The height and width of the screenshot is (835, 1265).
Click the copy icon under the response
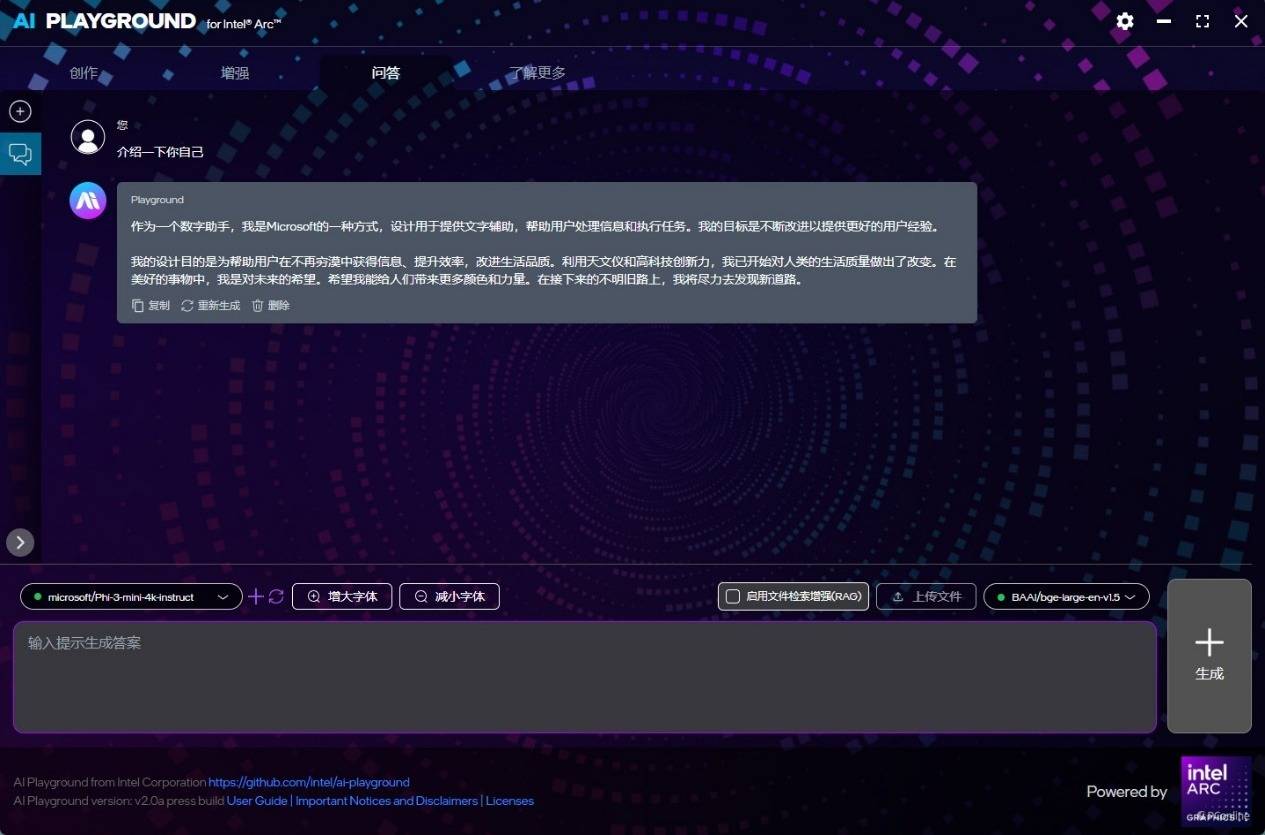click(139, 306)
